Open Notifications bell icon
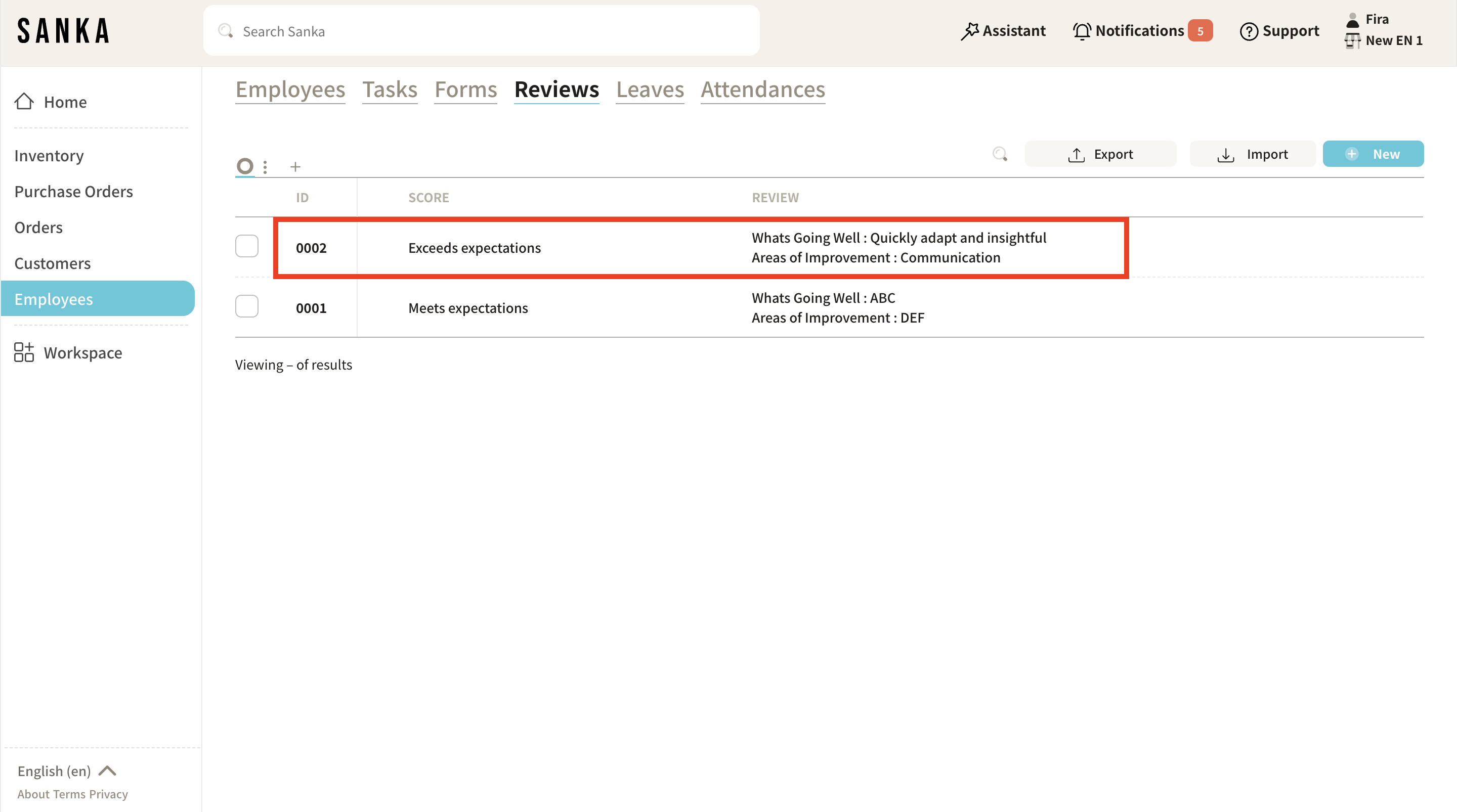 (1082, 31)
